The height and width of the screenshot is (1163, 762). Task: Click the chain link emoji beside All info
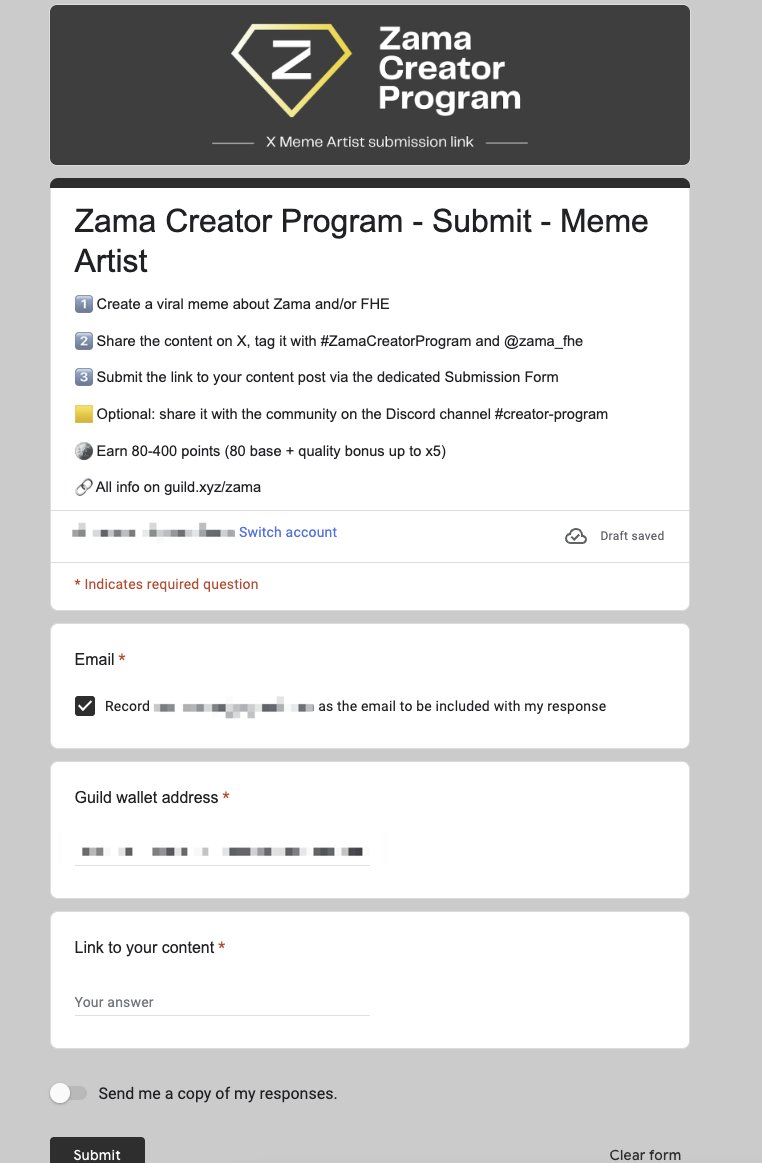point(83,487)
